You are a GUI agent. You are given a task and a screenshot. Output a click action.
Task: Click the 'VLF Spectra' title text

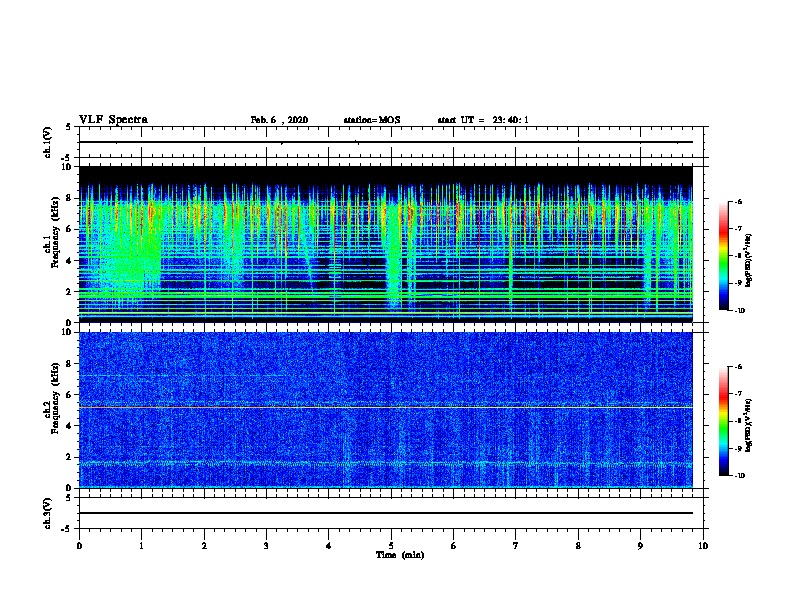click(113, 120)
